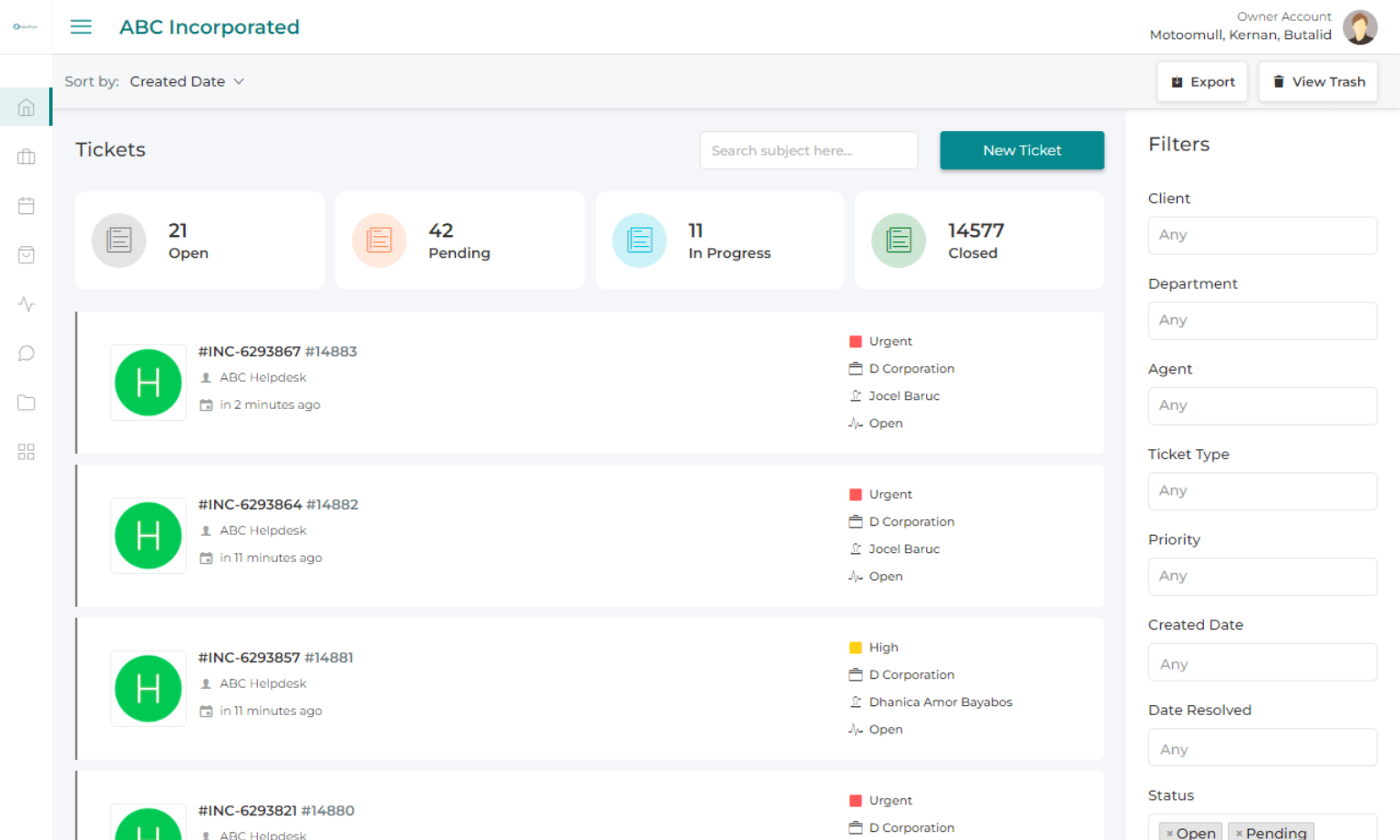The width and height of the screenshot is (1400, 840).
Task: Open the Client filter dropdown
Action: click(x=1261, y=235)
